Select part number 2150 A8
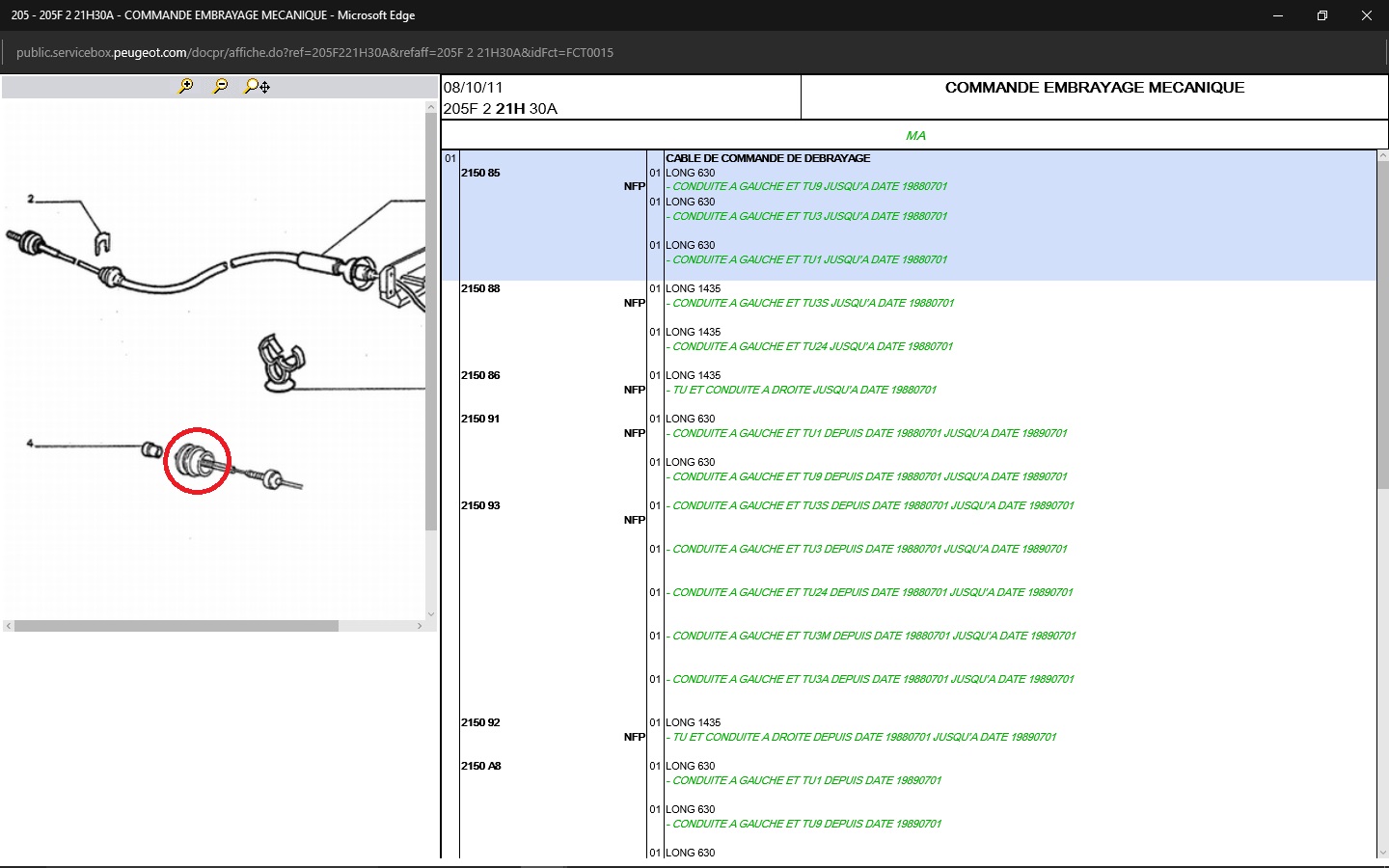This screenshot has width=1389, height=868. point(480,767)
